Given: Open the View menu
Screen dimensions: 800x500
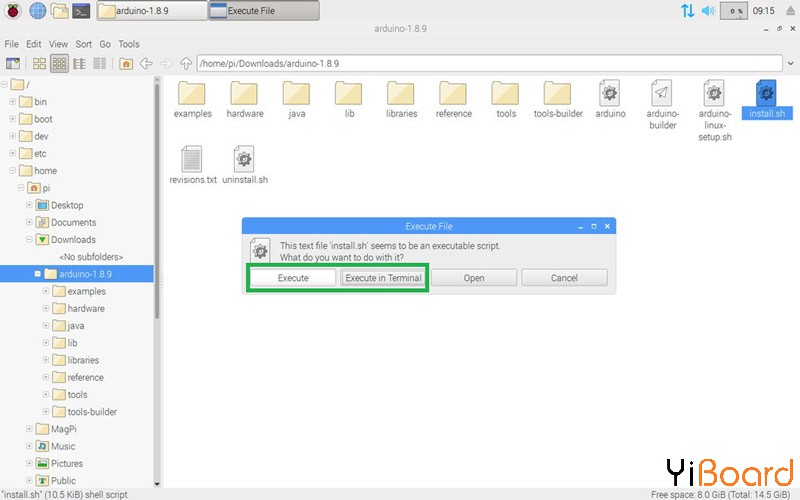Looking at the screenshot, I should [58, 44].
